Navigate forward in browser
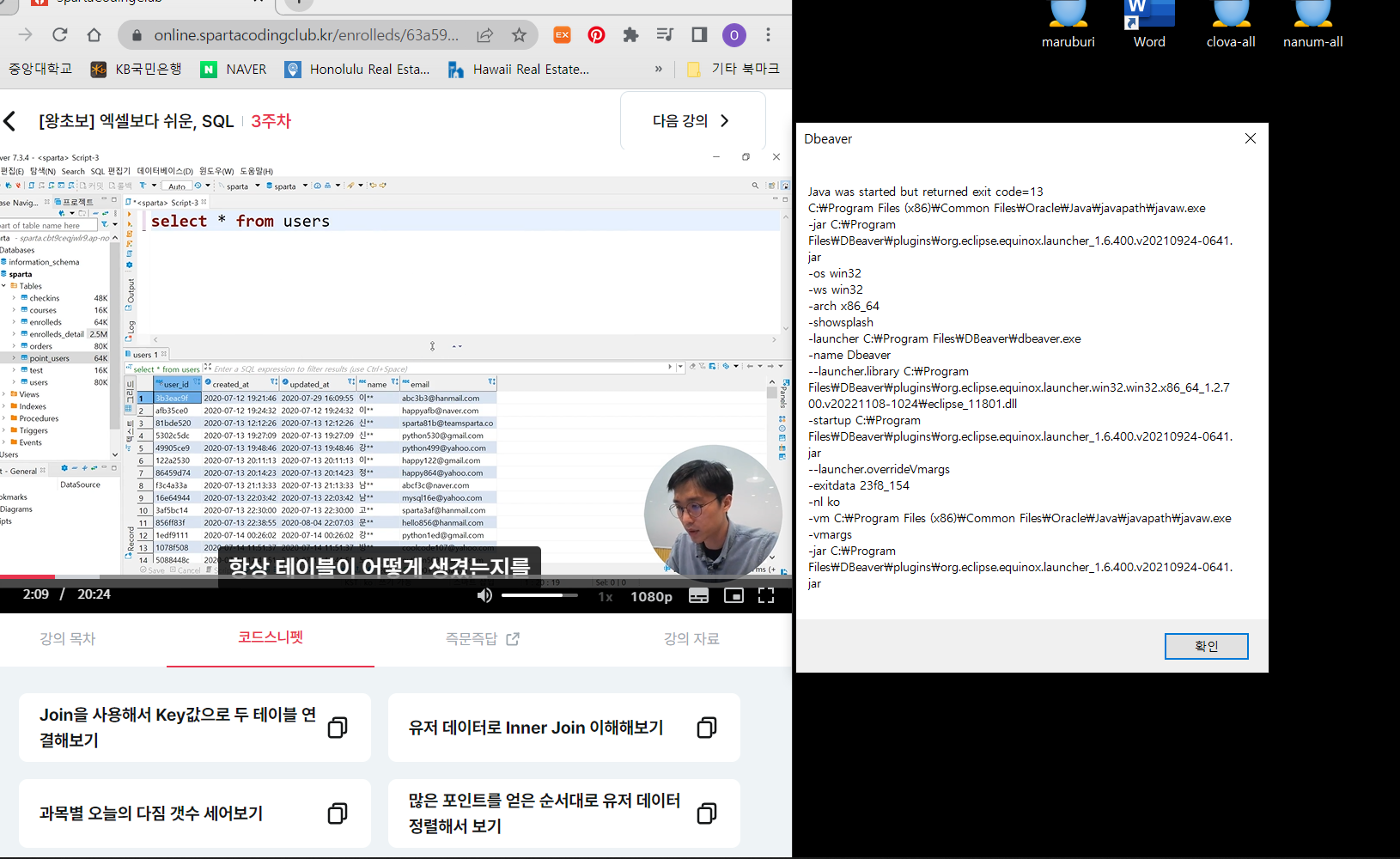1400x859 pixels. [25, 34]
